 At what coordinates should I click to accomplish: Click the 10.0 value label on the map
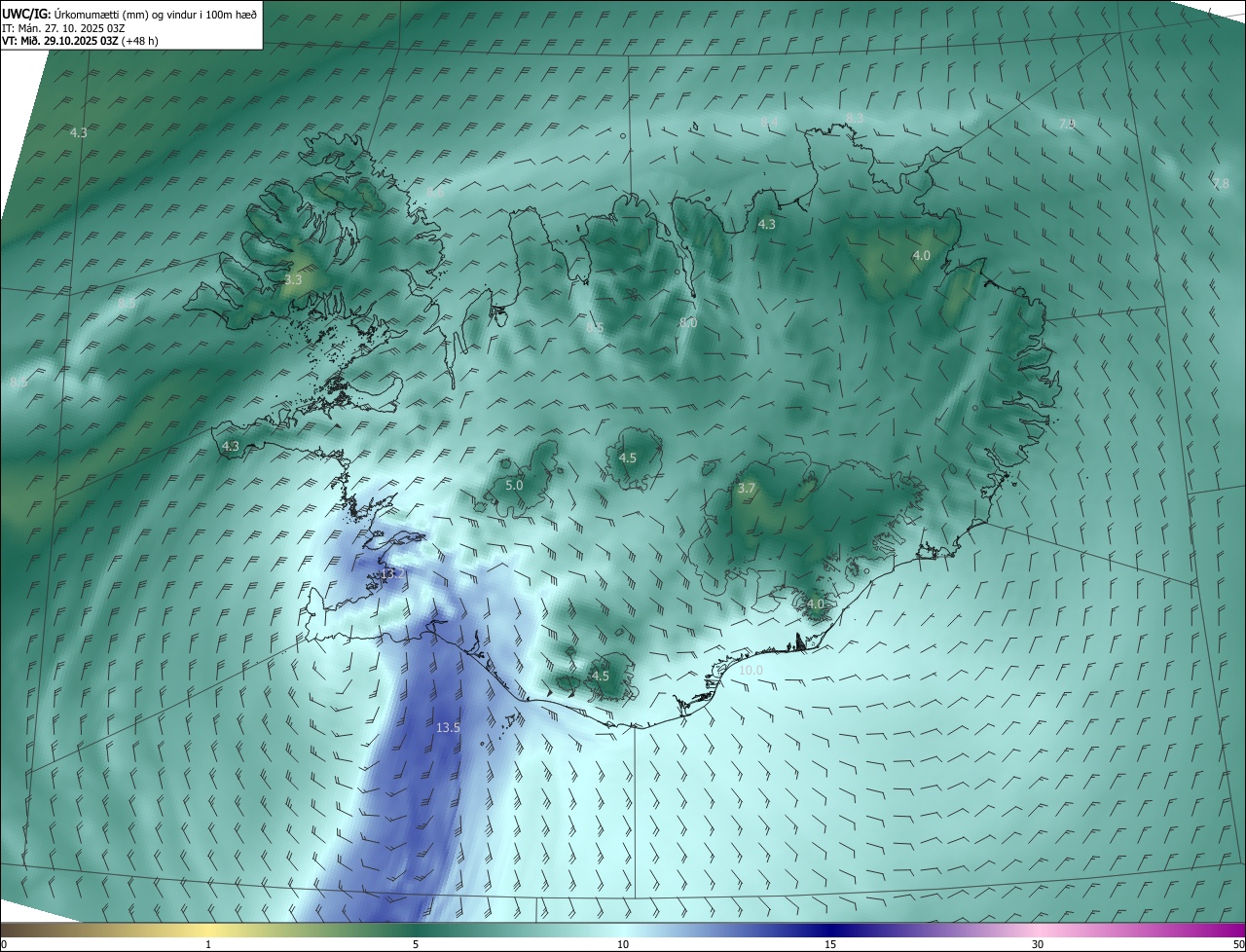pos(751,670)
